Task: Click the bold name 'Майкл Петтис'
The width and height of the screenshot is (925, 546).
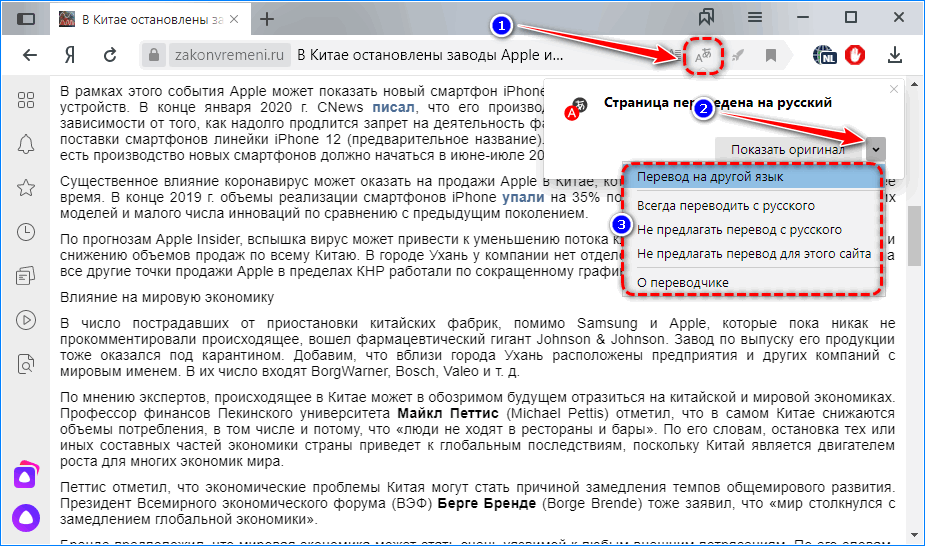Action: tap(448, 413)
